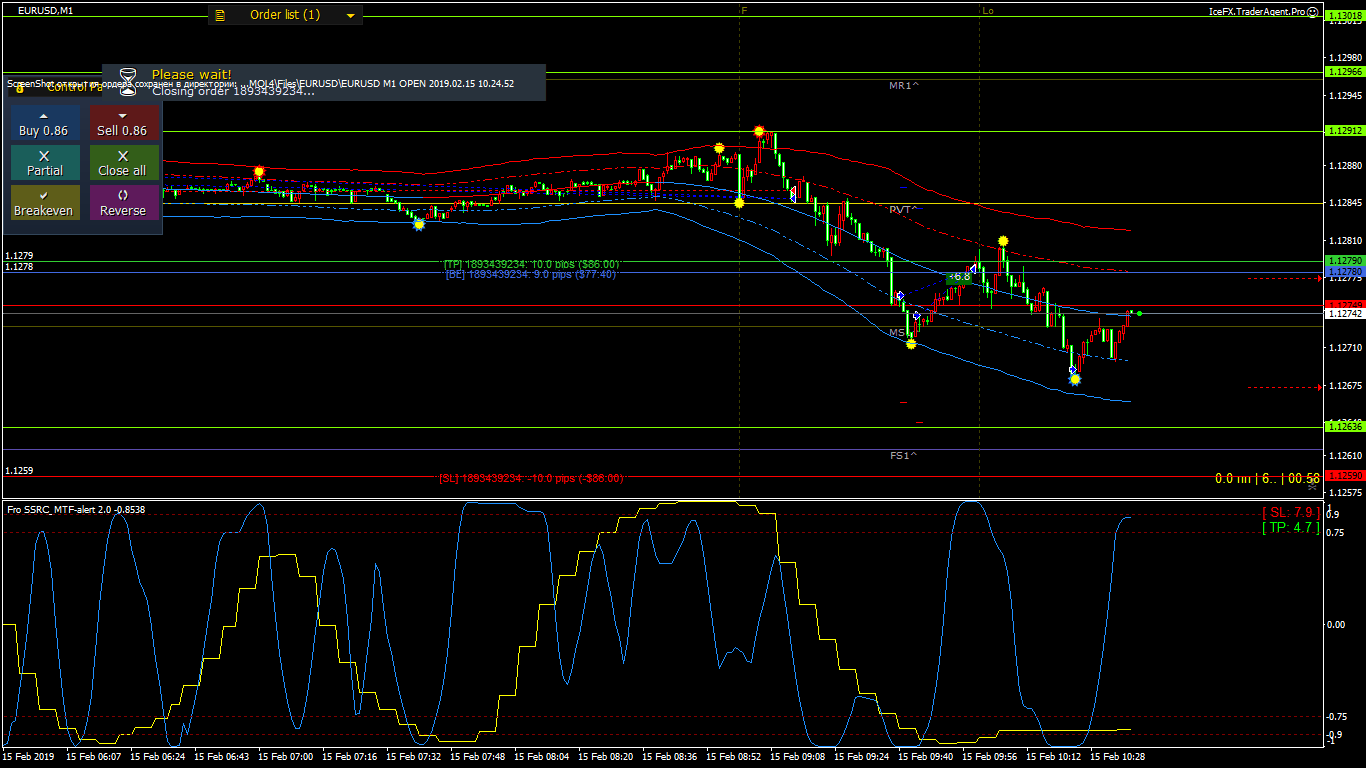Click the red 1.12590 stop-loss price tag
1366x768 pixels.
pos(1344,477)
